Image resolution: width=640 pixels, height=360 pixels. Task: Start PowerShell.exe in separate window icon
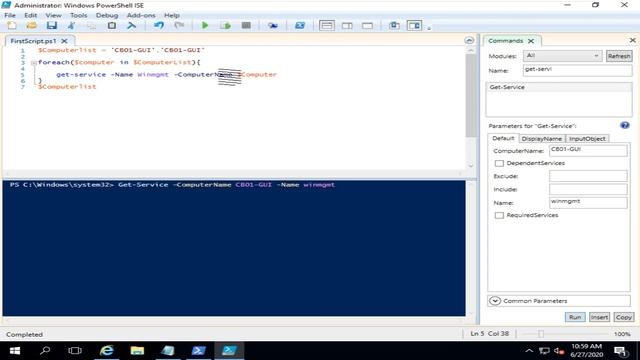(x=300, y=25)
